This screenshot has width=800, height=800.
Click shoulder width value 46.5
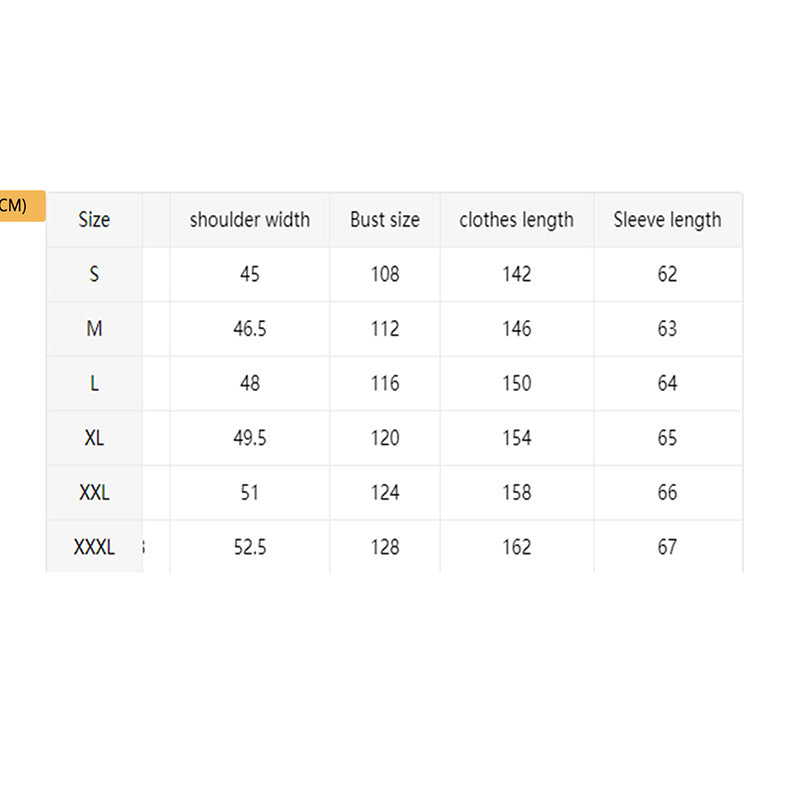[x=250, y=329]
